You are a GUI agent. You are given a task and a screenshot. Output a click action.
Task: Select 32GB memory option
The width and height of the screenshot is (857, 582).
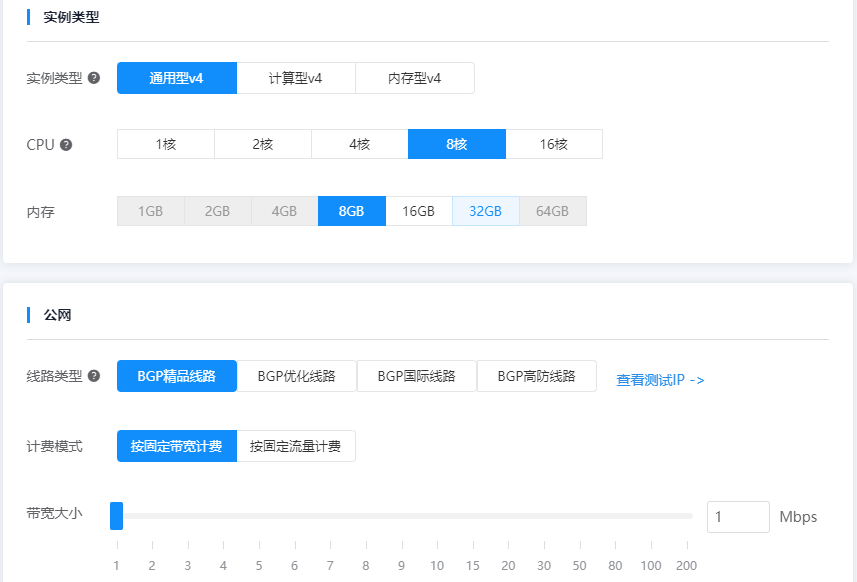(x=485, y=211)
